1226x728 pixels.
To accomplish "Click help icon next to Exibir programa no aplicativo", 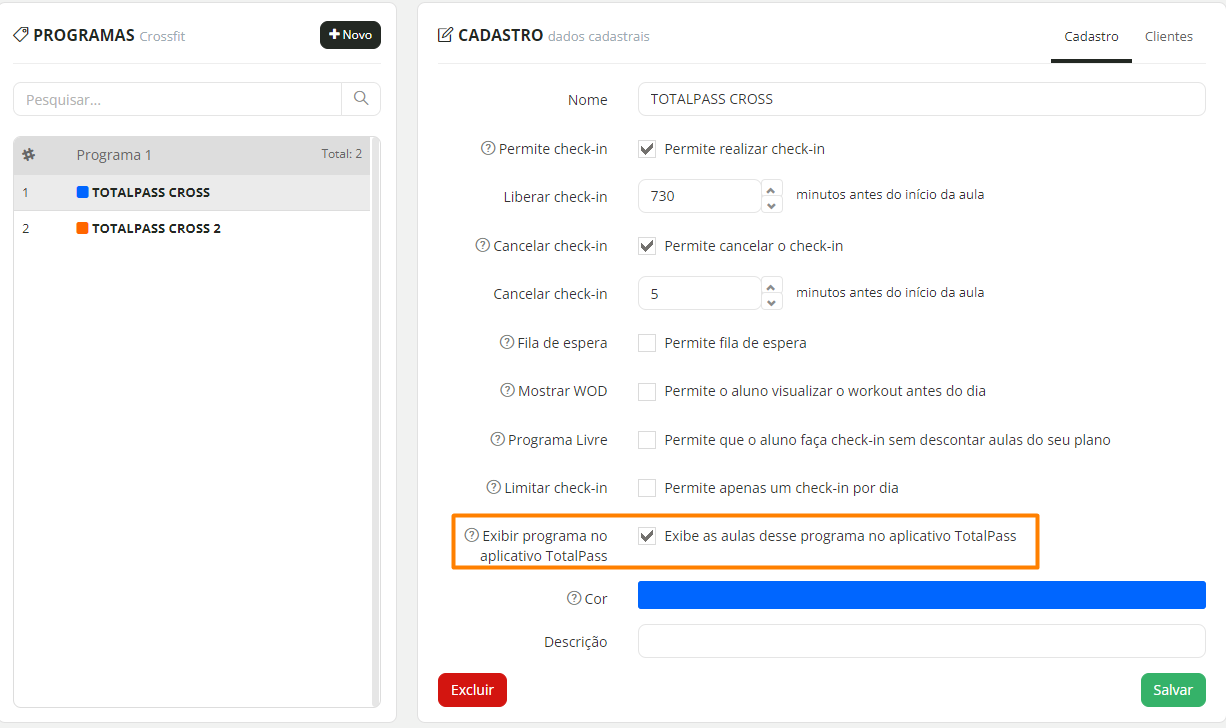I will click(472, 535).
